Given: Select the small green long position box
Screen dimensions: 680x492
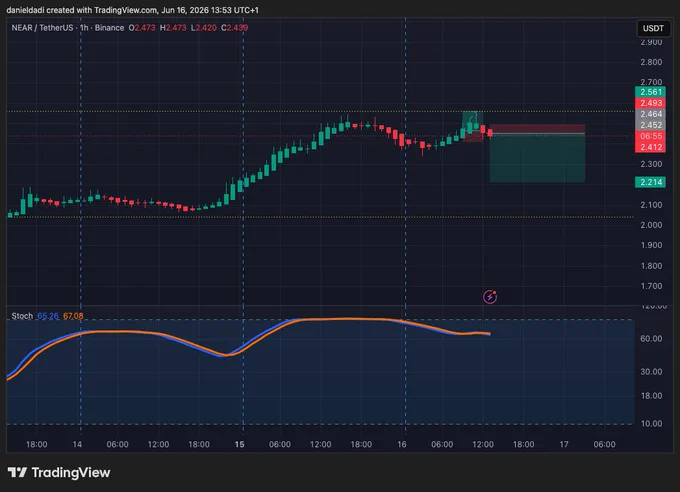Looking at the screenshot, I should coord(472,120).
